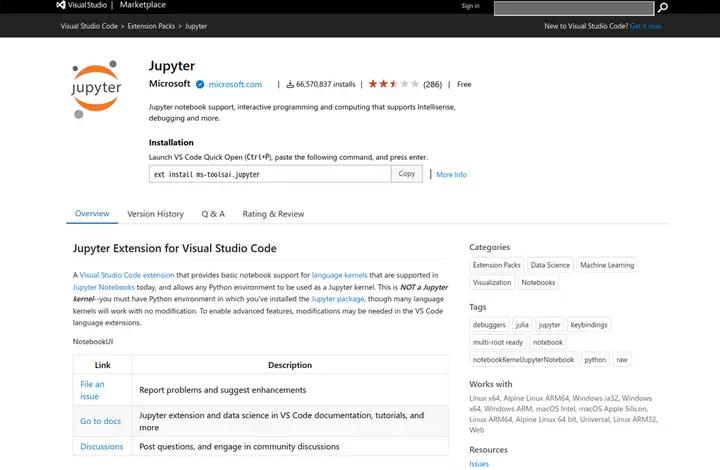Open the Discussions link
The height and width of the screenshot is (470, 720).
pyautogui.click(x=101, y=446)
